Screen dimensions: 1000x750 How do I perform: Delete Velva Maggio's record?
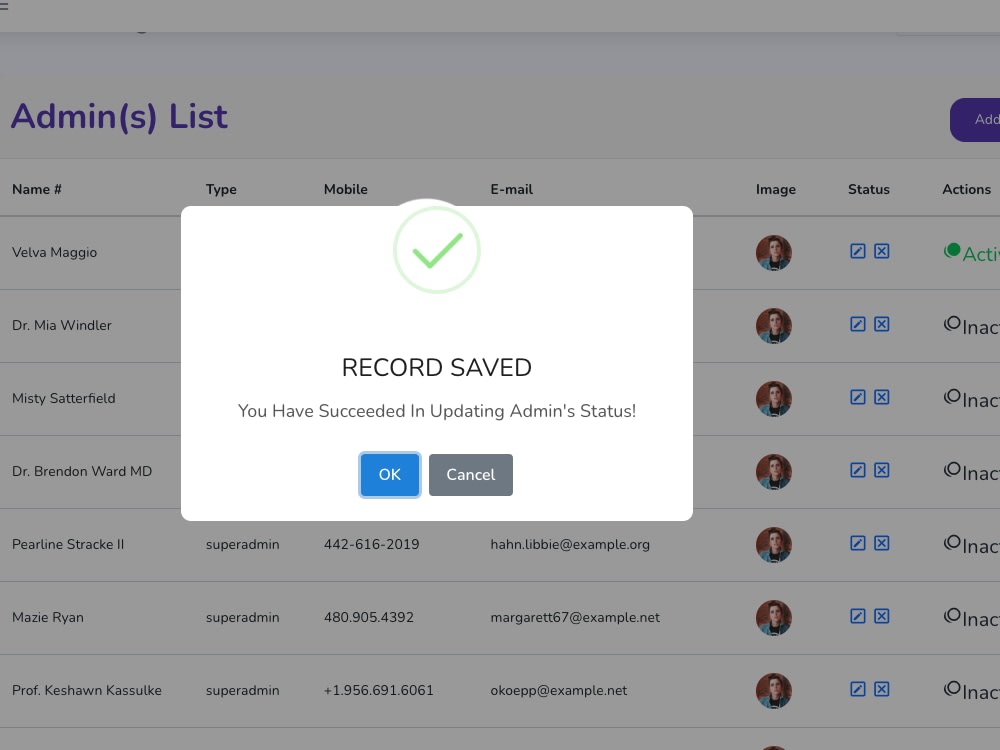point(882,251)
